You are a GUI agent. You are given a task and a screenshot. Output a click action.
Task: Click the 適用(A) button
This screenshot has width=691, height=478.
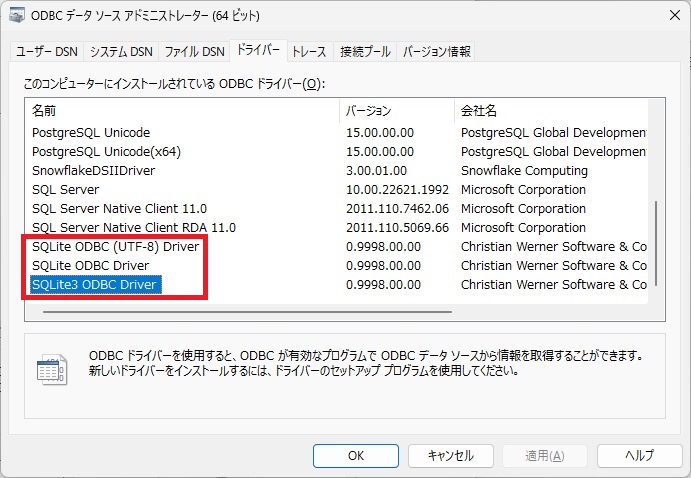coord(545,456)
